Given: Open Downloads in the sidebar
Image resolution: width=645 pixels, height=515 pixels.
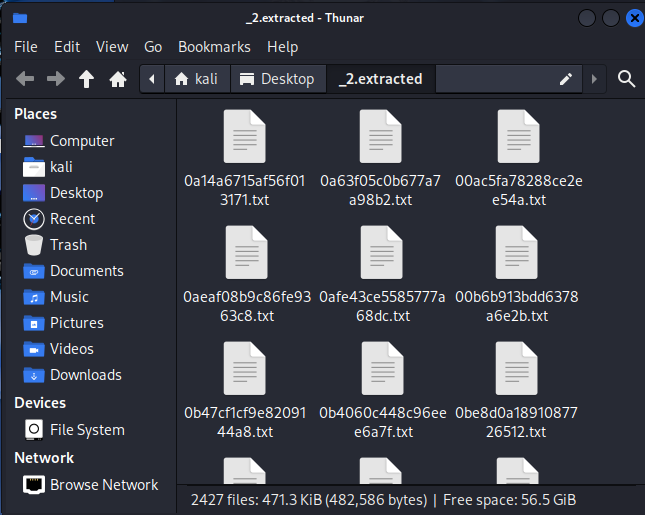Looking at the screenshot, I should 72,375.
